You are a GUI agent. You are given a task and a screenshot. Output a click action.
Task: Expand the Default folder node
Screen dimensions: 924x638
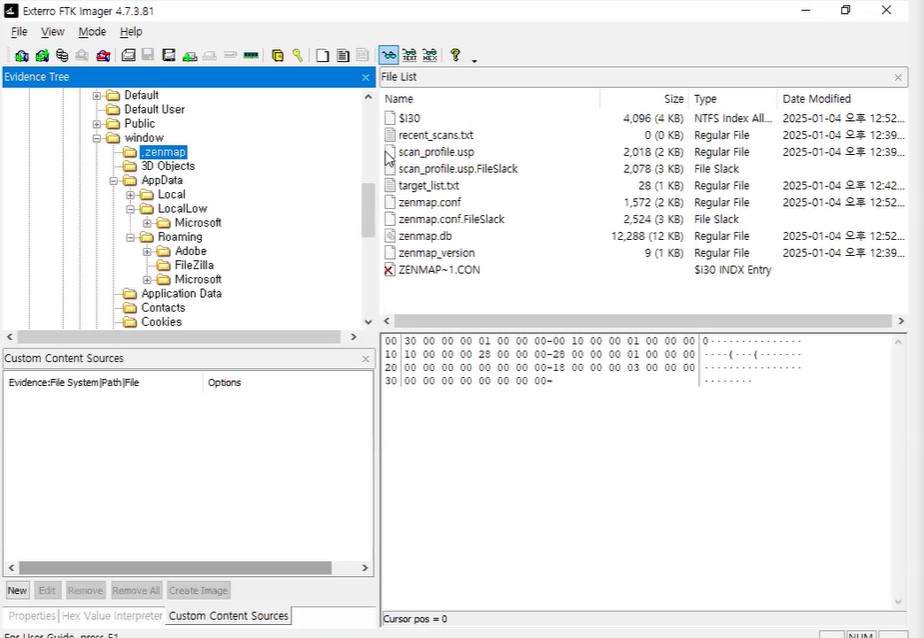tap(97, 95)
